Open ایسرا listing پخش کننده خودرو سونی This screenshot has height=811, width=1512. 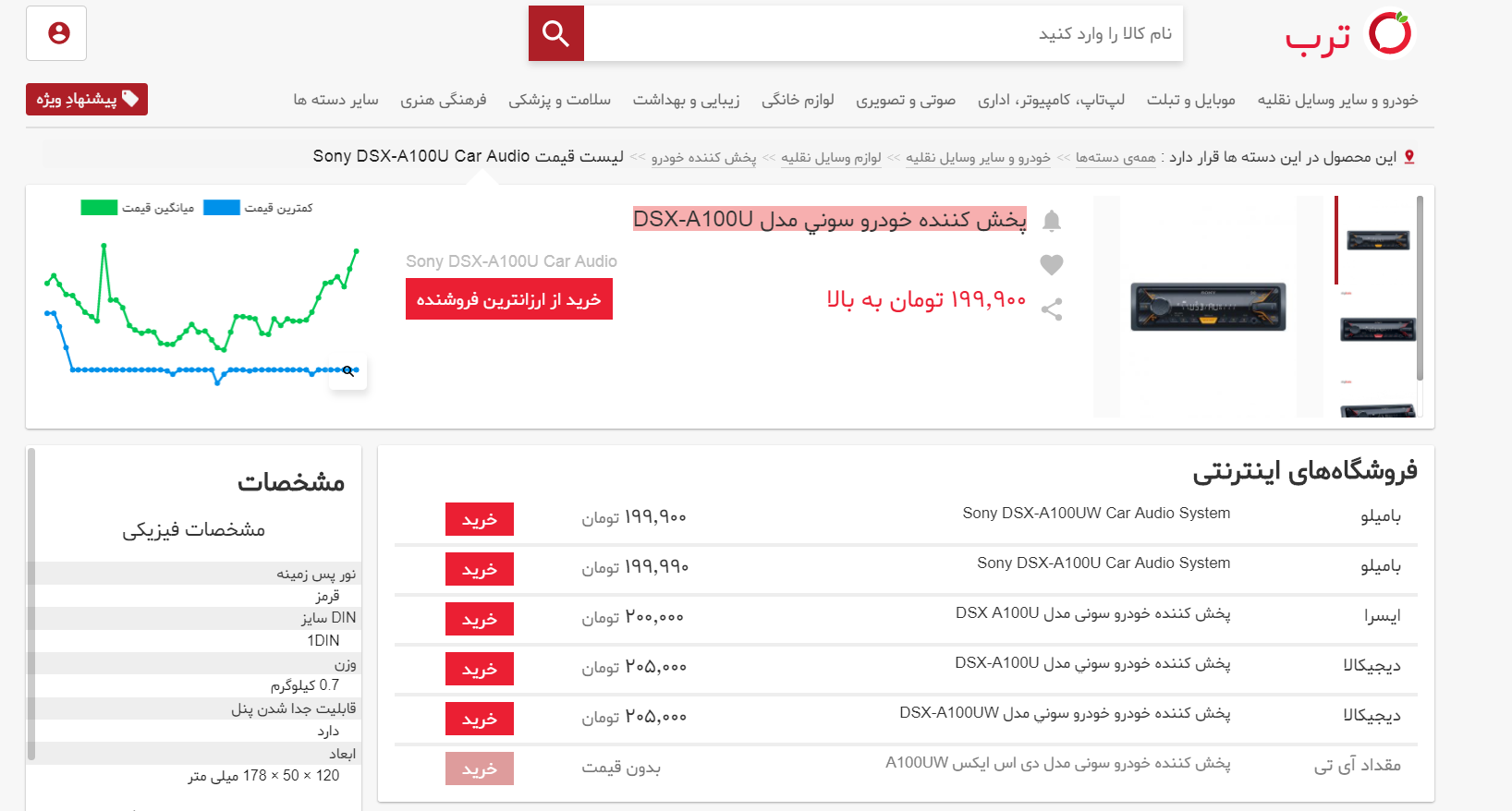1093,613
